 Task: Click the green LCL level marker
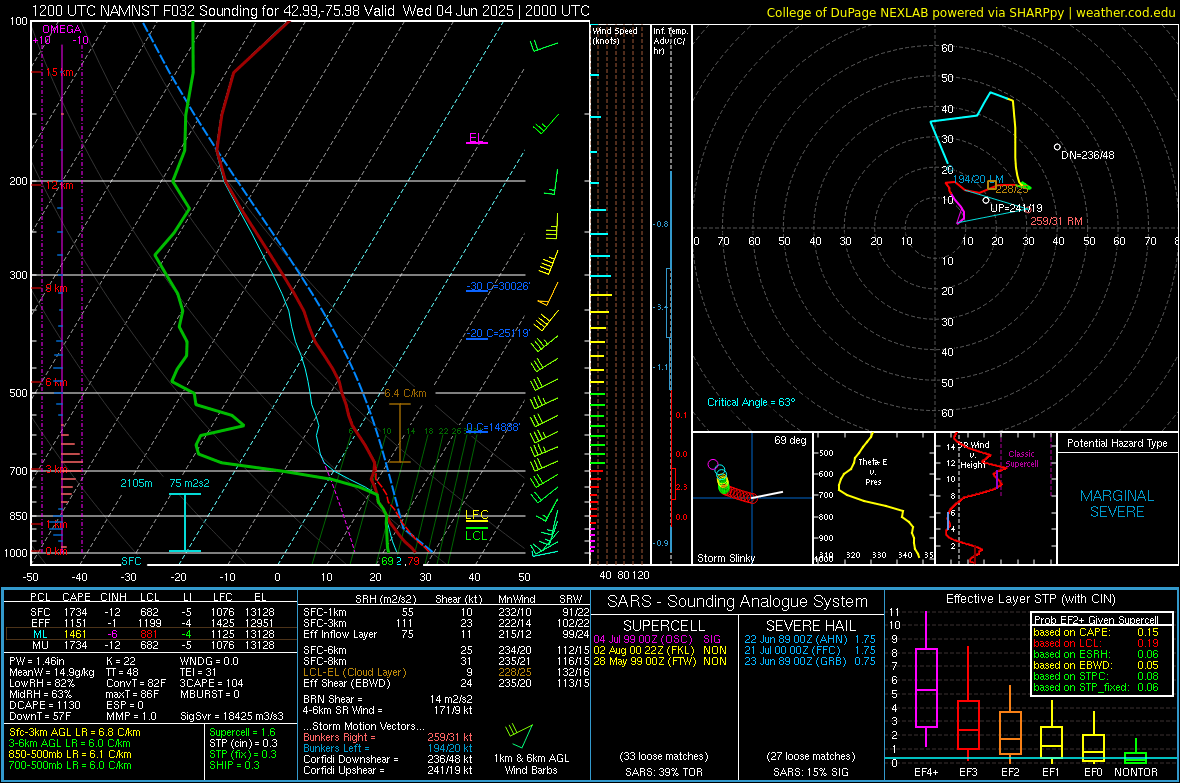point(476,535)
